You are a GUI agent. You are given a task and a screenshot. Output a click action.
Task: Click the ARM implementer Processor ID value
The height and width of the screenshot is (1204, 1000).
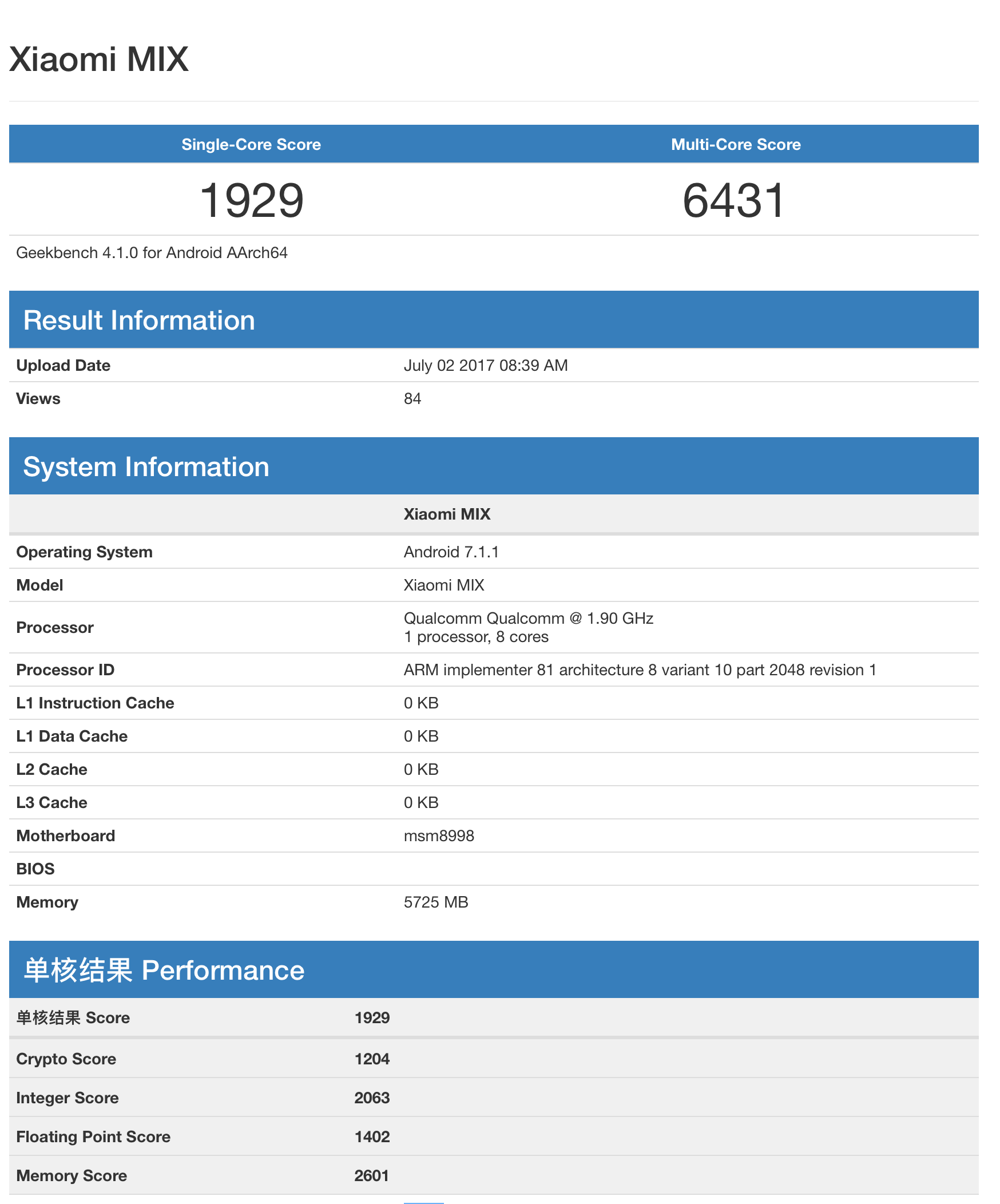coord(640,670)
